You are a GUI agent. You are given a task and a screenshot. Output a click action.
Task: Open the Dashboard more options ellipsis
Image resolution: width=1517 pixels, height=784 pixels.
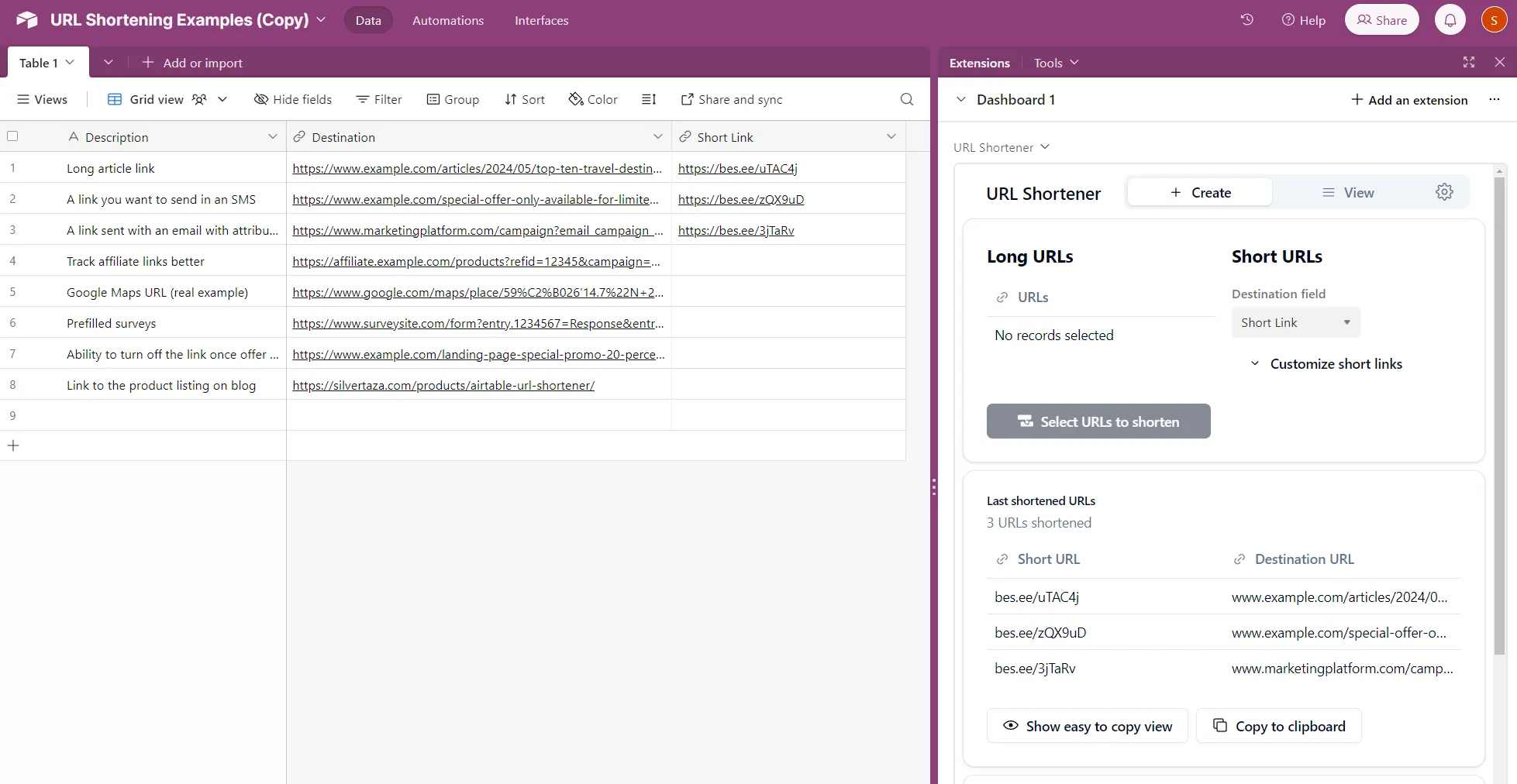tap(1494, 99)
